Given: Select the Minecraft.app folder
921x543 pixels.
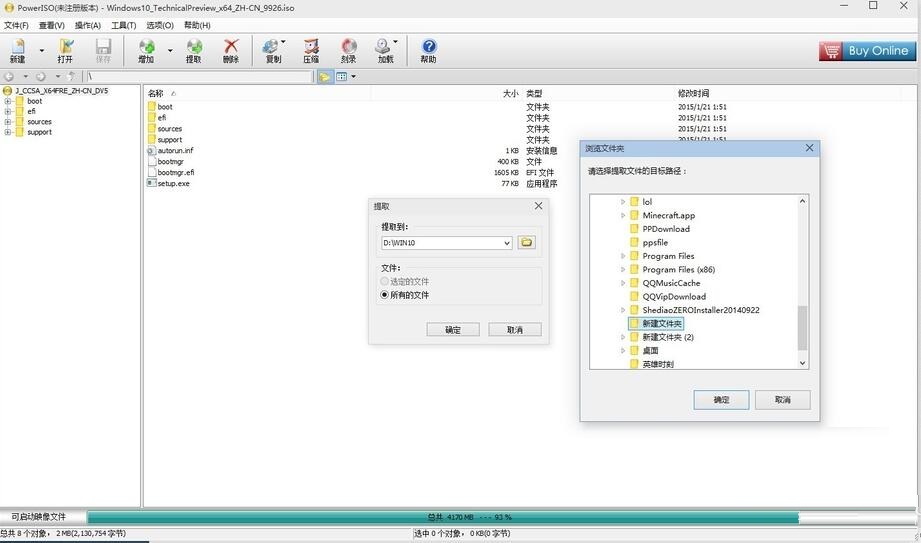Looking at the screenshot, I should (668, 216).
